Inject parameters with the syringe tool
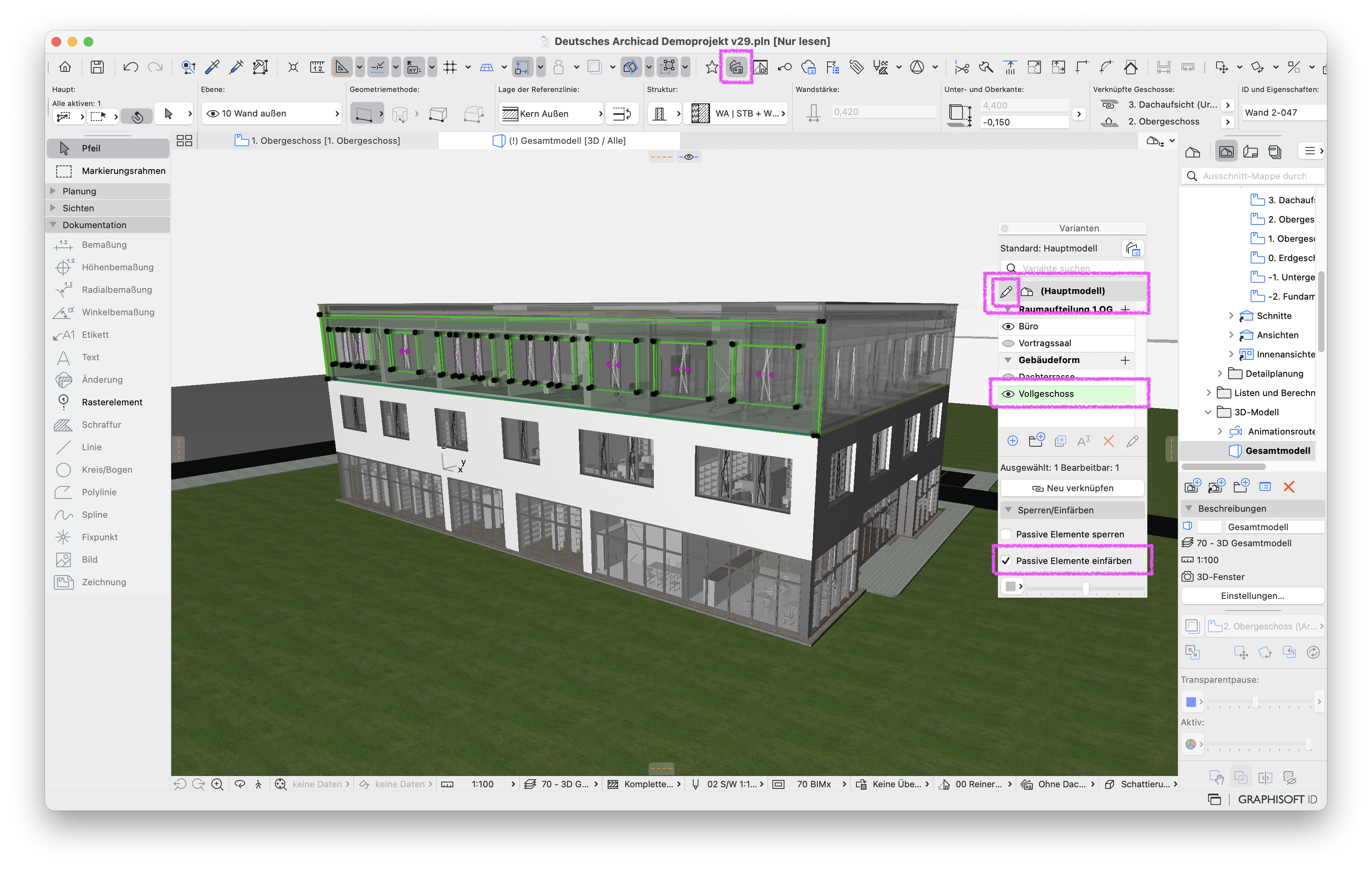Viewport: 1372px width, 870px height. pyautogui.click(x=236, y=67)
